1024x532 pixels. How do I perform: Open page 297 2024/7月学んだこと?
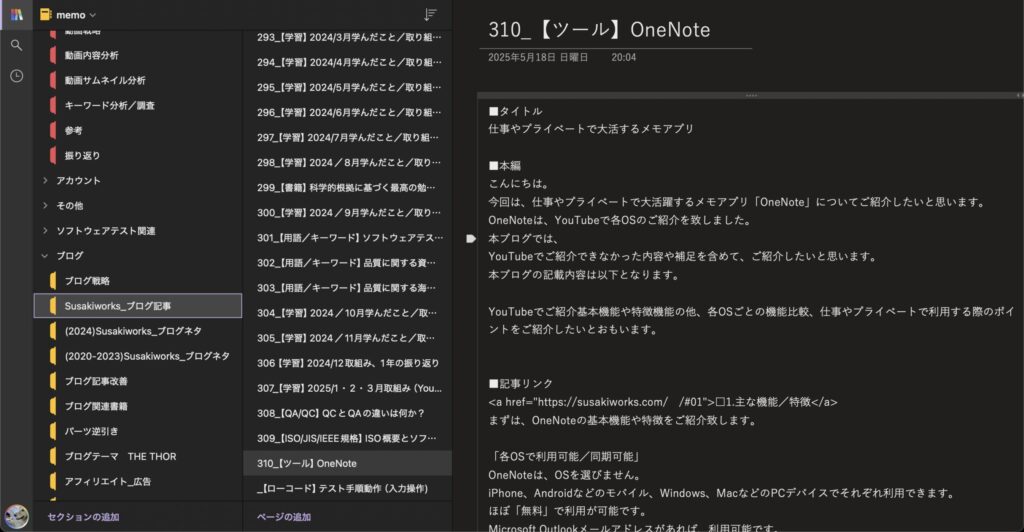(347, 137)
